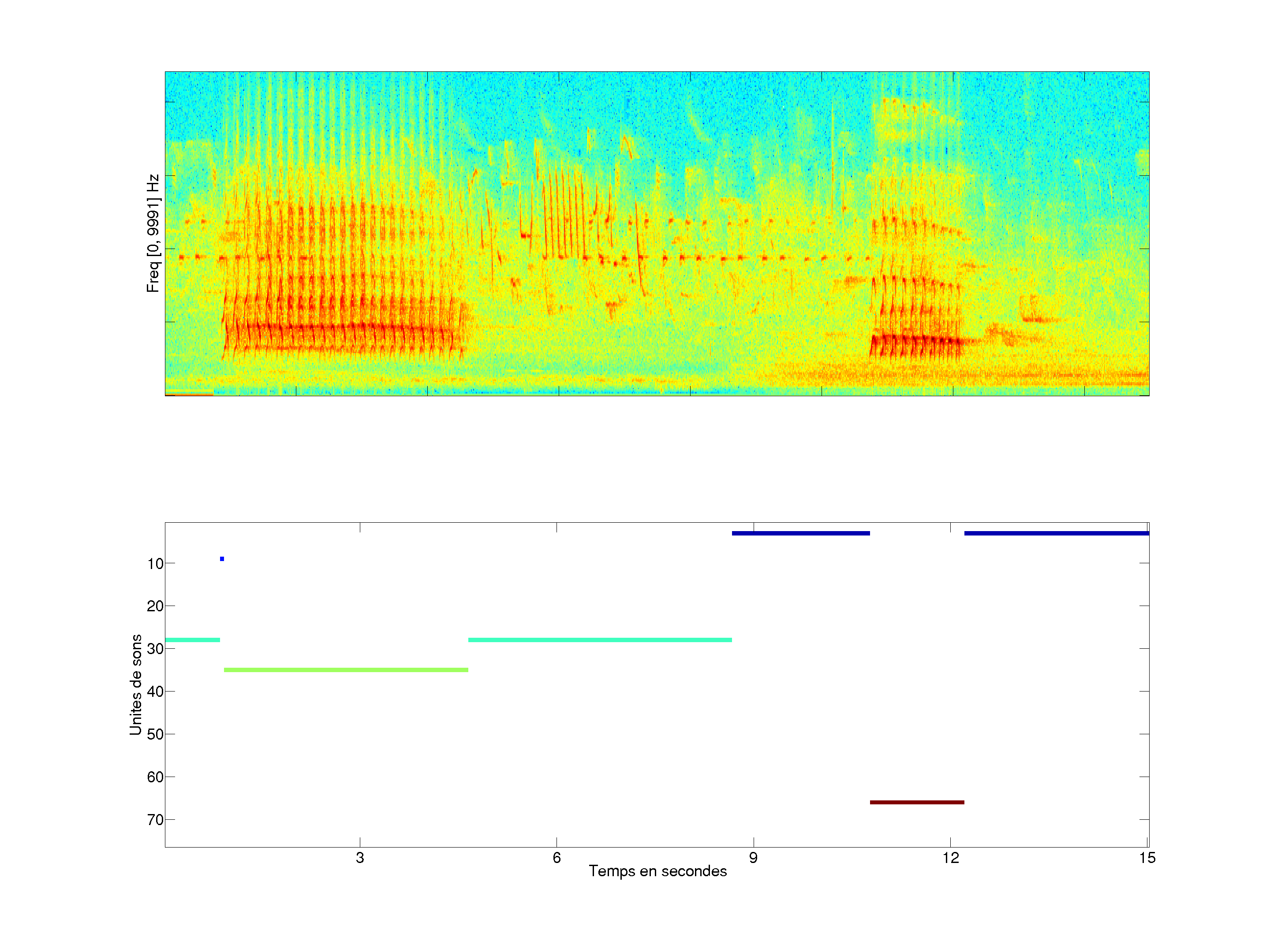The image size is (1270, 952).
Task: Click the y-axis tick label 70
Action: coord(155,819)
